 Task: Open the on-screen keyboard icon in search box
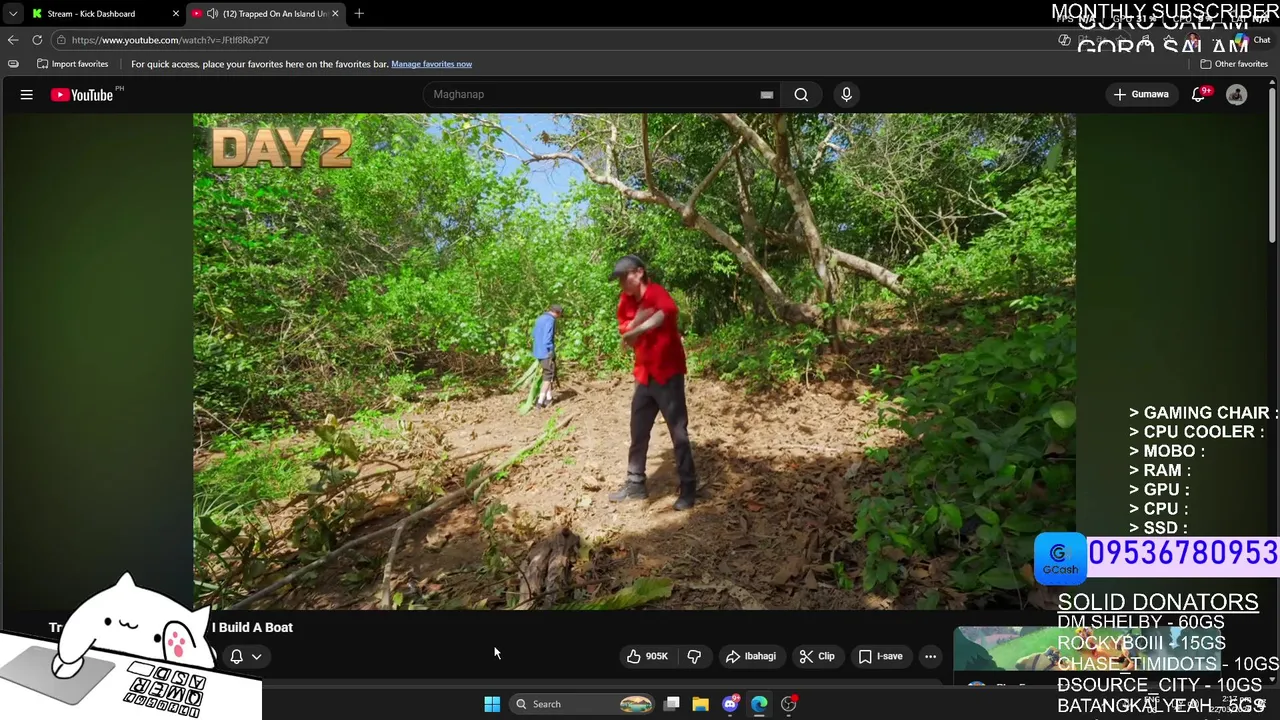(x=767, y=95)
